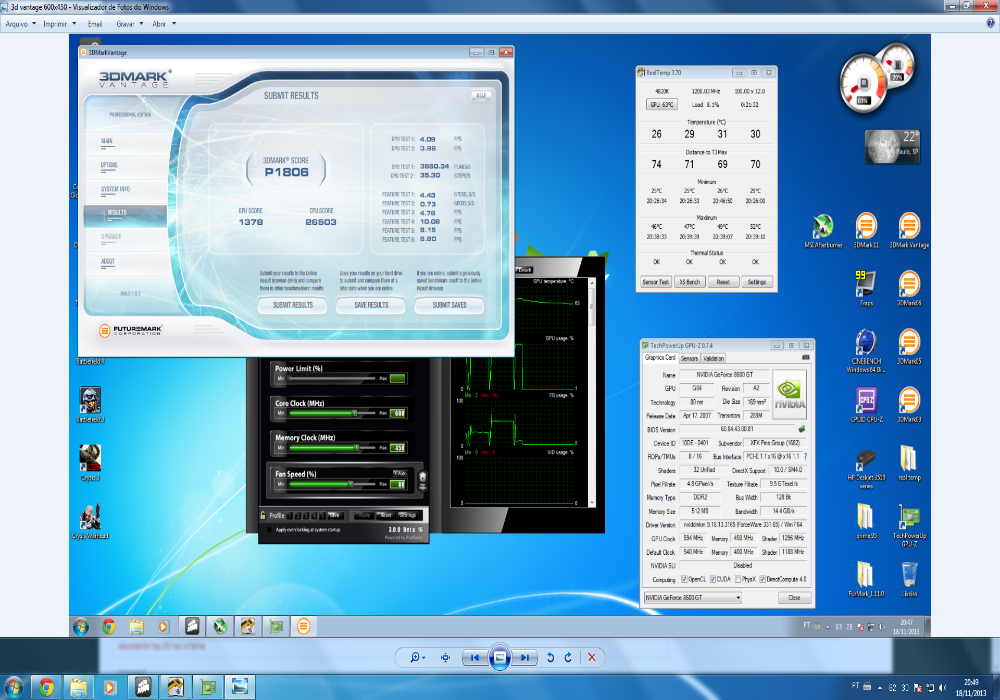Open File Explorer on the bottommost taskbar
The height and width of the screenshot is (700, 1000).
(x=78, y=687)
